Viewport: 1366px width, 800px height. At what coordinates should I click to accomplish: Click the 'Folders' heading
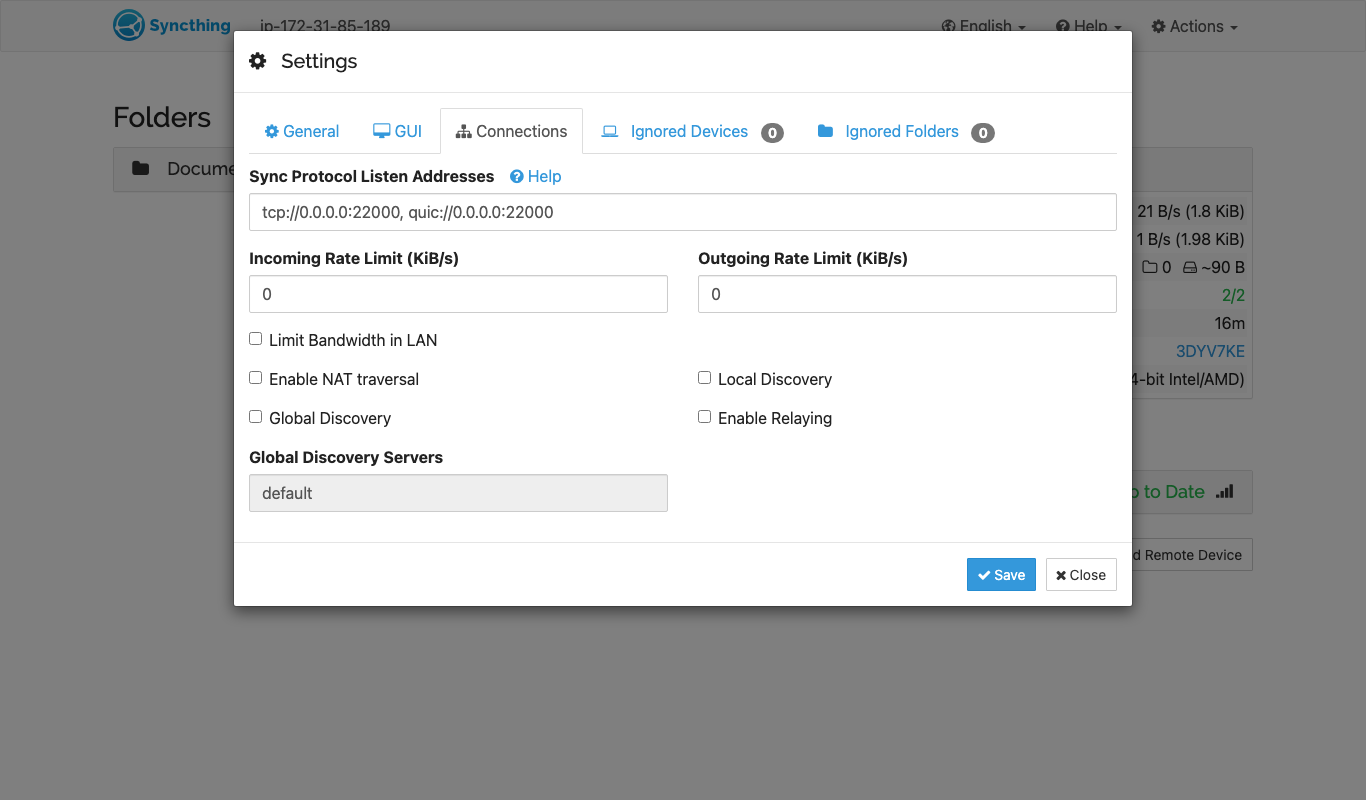point(162,117)
